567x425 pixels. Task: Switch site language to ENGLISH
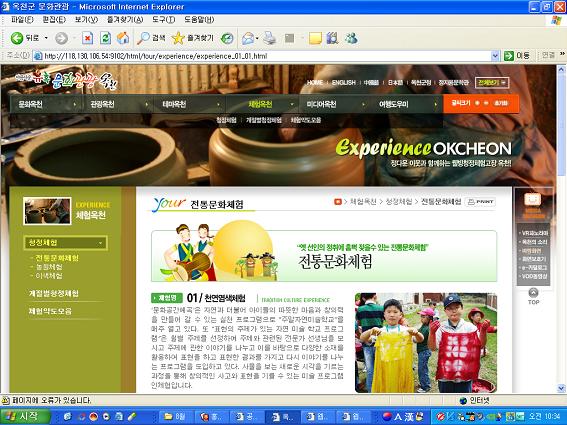[344, 82]
